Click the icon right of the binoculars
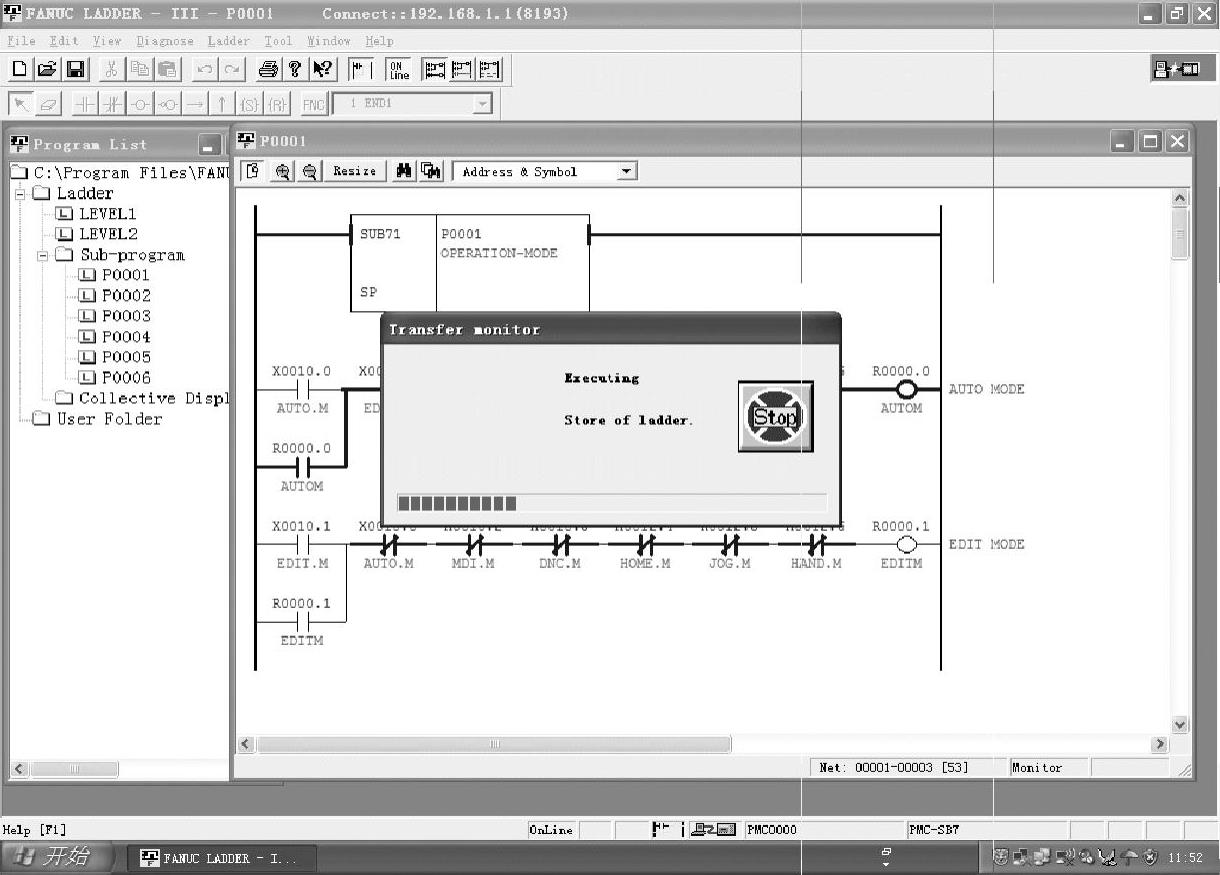The height and width of the screenshot is (875, 1220). [431, 171]
